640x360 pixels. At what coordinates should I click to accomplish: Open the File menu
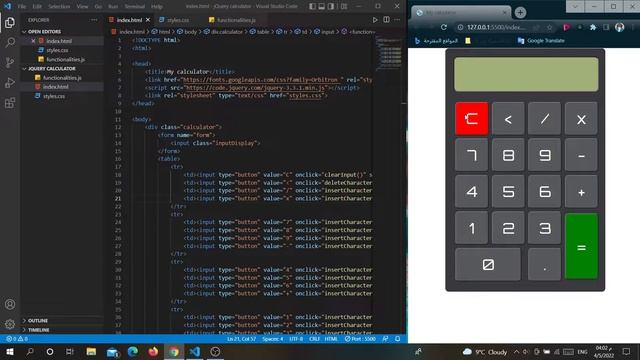pos(22,6)
